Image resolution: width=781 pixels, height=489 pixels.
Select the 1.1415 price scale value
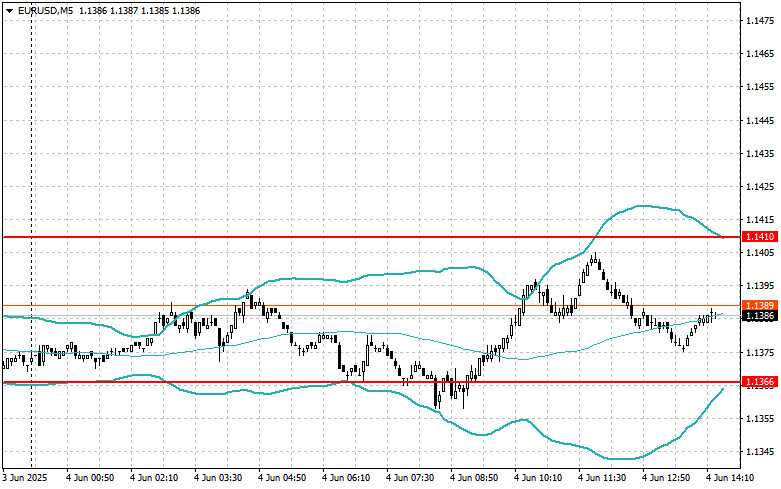[x=760, y=220]
